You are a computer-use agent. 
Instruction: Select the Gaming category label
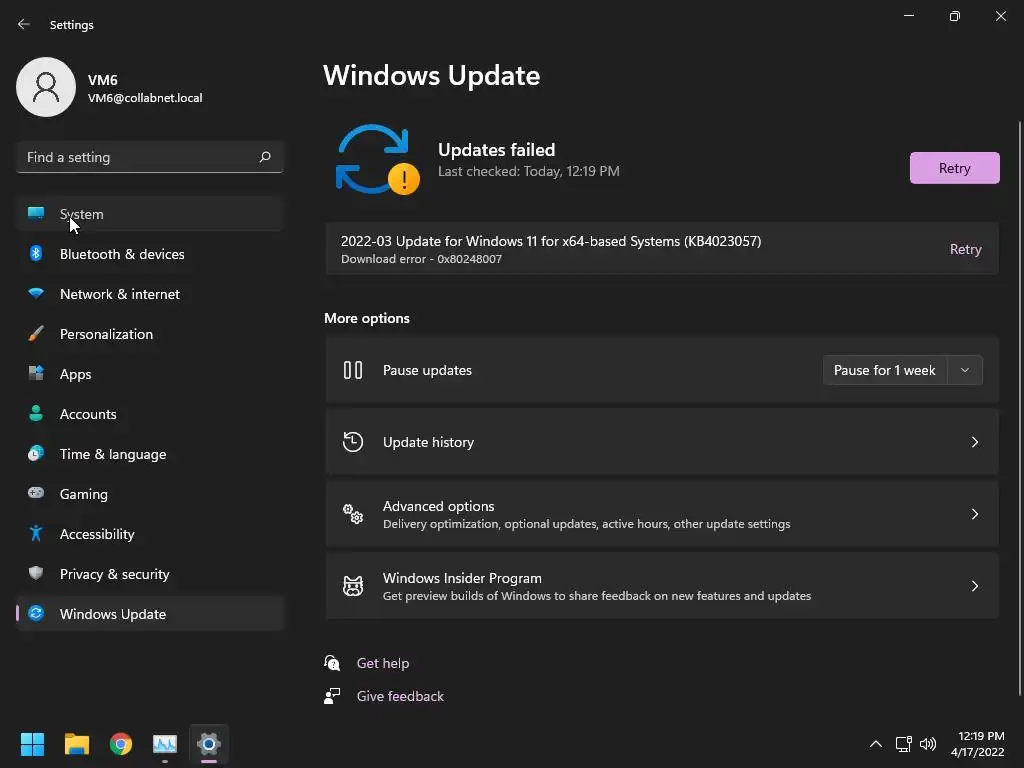[84, 494]
